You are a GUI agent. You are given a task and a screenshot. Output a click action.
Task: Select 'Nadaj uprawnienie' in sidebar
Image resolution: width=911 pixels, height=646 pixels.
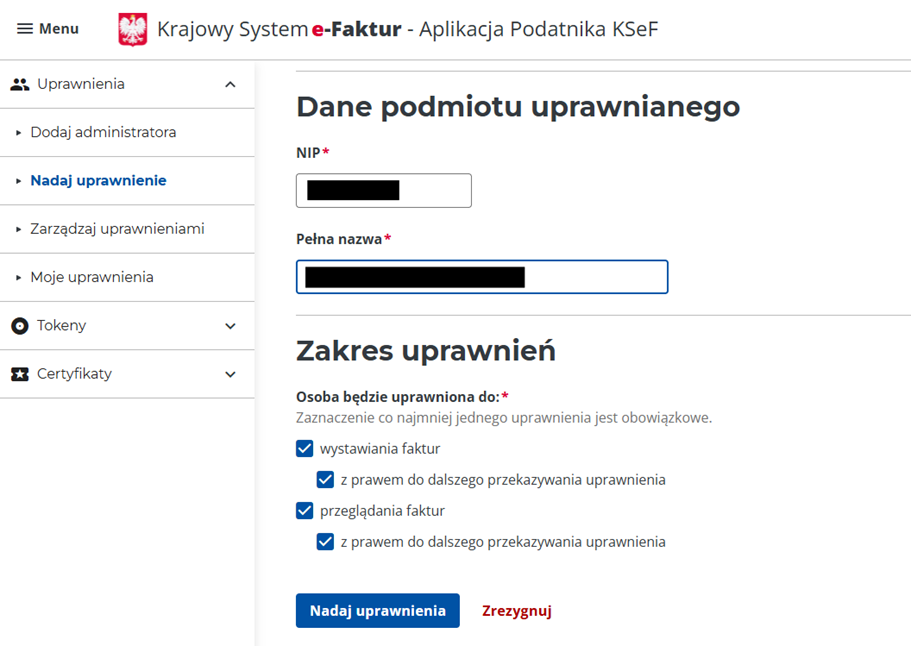coord(98,181)
